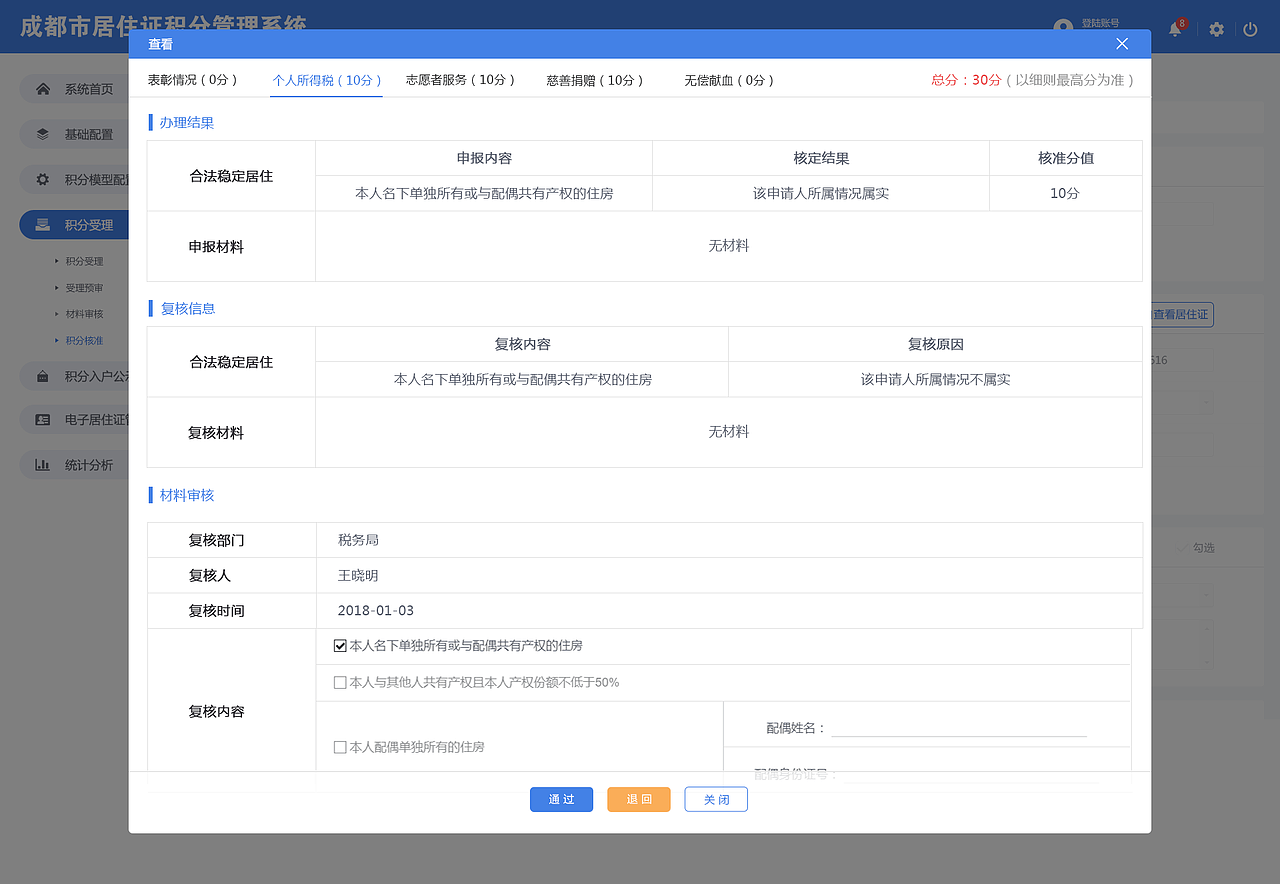This screenshot has width=1280, height=884.
Task: Switch to 慈善捐赠 (10分) tab
Action: click(x=595, y=80)
